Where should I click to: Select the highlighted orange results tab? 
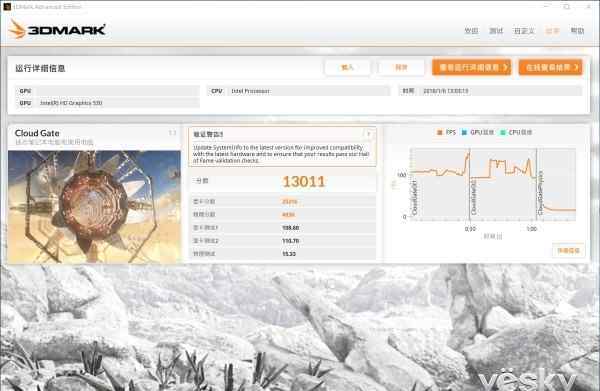coord(552,31)
